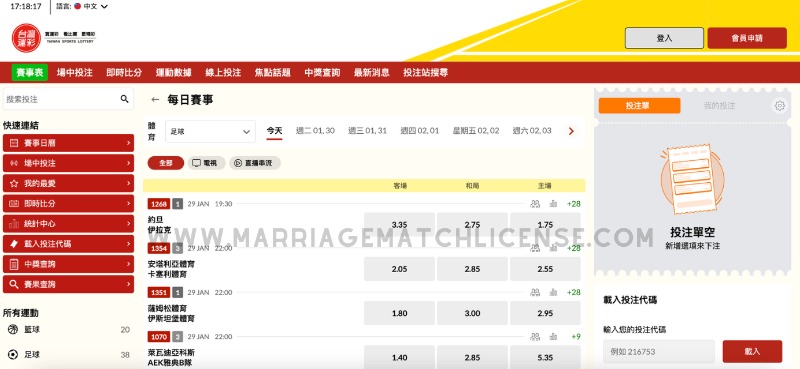Select odds 3.35 for 約旦
This screenshot has width=800, height=369.
[399, 225]
